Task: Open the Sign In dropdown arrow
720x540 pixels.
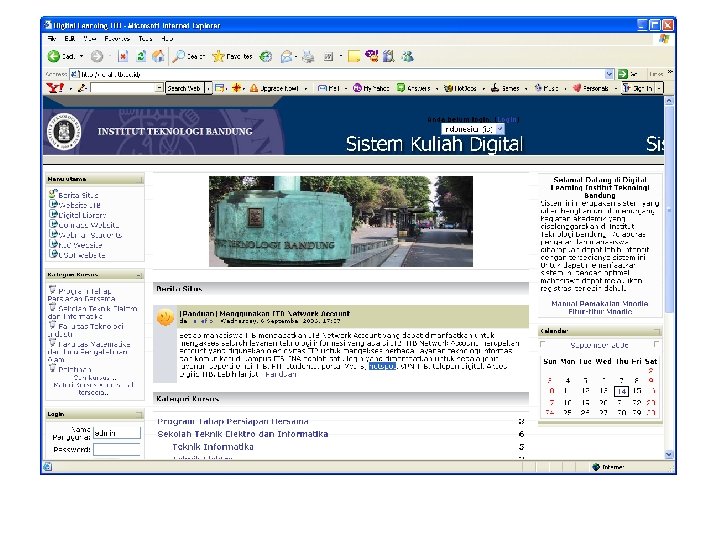Action: tap(659, 88)
